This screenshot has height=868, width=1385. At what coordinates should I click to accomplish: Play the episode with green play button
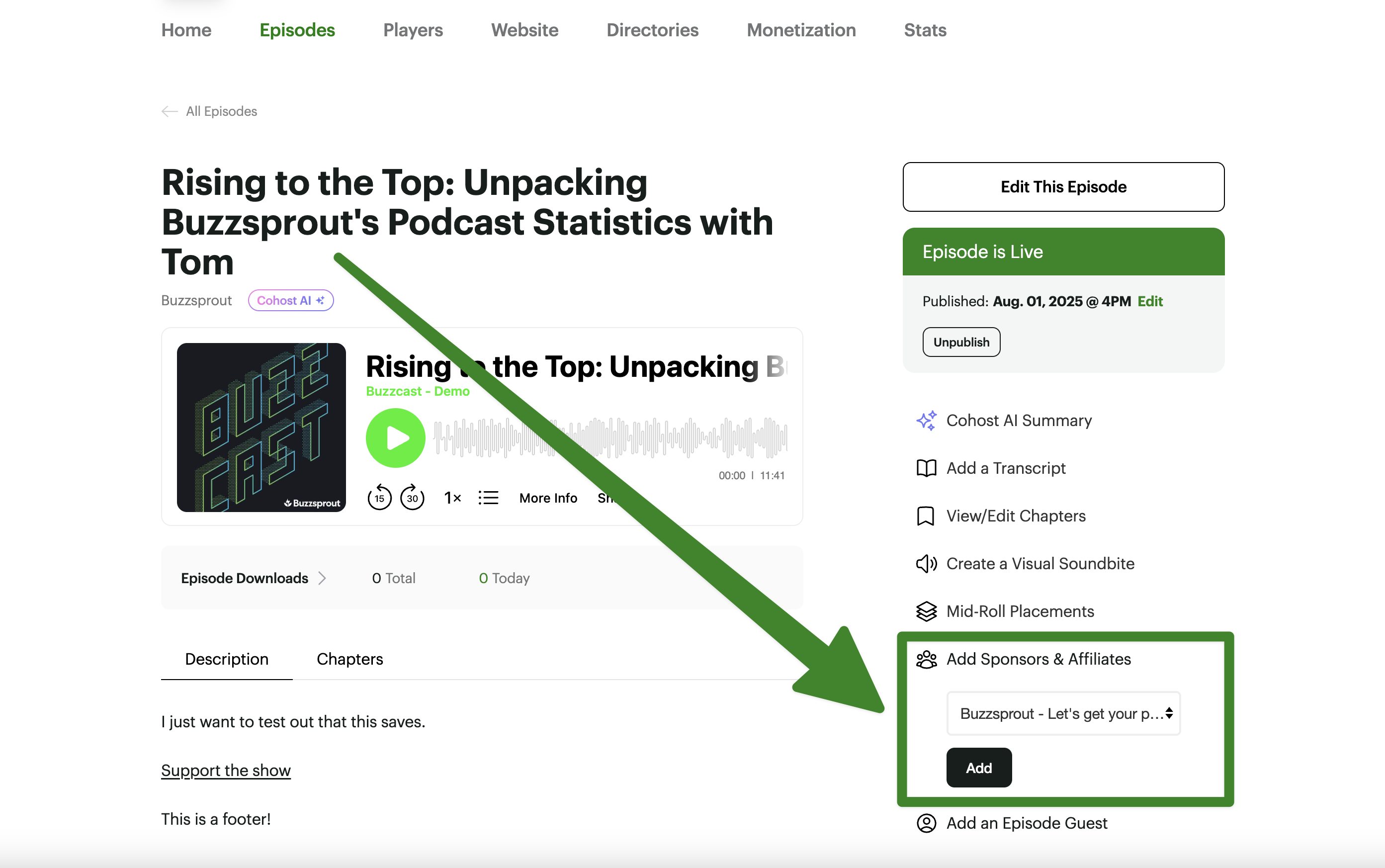coord(396,438)
